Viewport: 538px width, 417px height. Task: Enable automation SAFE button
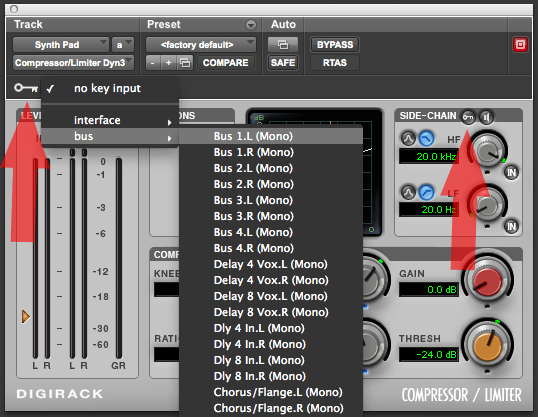click(x=283, y=63)
